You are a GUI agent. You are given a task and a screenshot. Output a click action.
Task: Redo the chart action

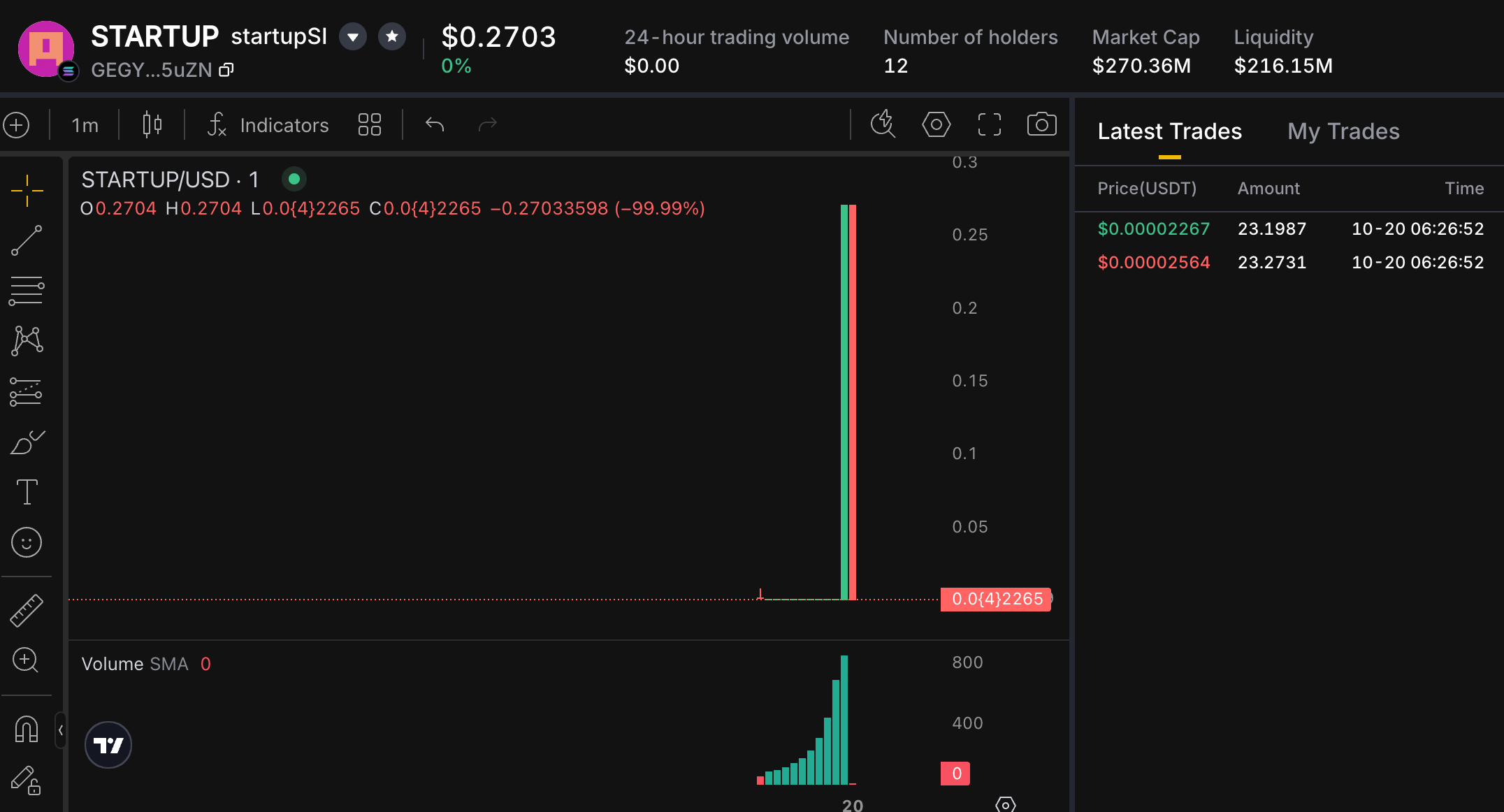pos(487,125)
